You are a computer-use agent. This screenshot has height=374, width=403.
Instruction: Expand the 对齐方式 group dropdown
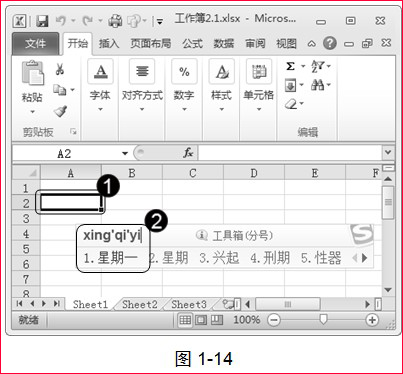(142, 109)
